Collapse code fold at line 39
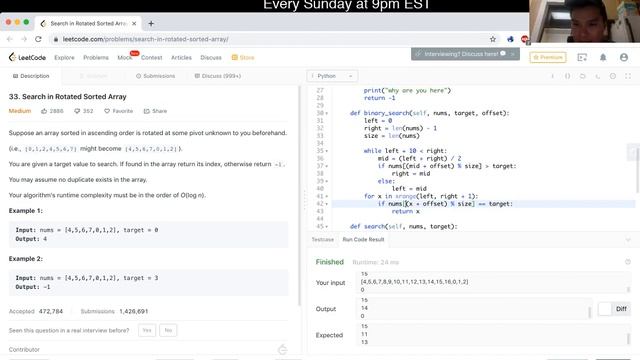Viewport: 640px width, 360px height. [327, 181]
